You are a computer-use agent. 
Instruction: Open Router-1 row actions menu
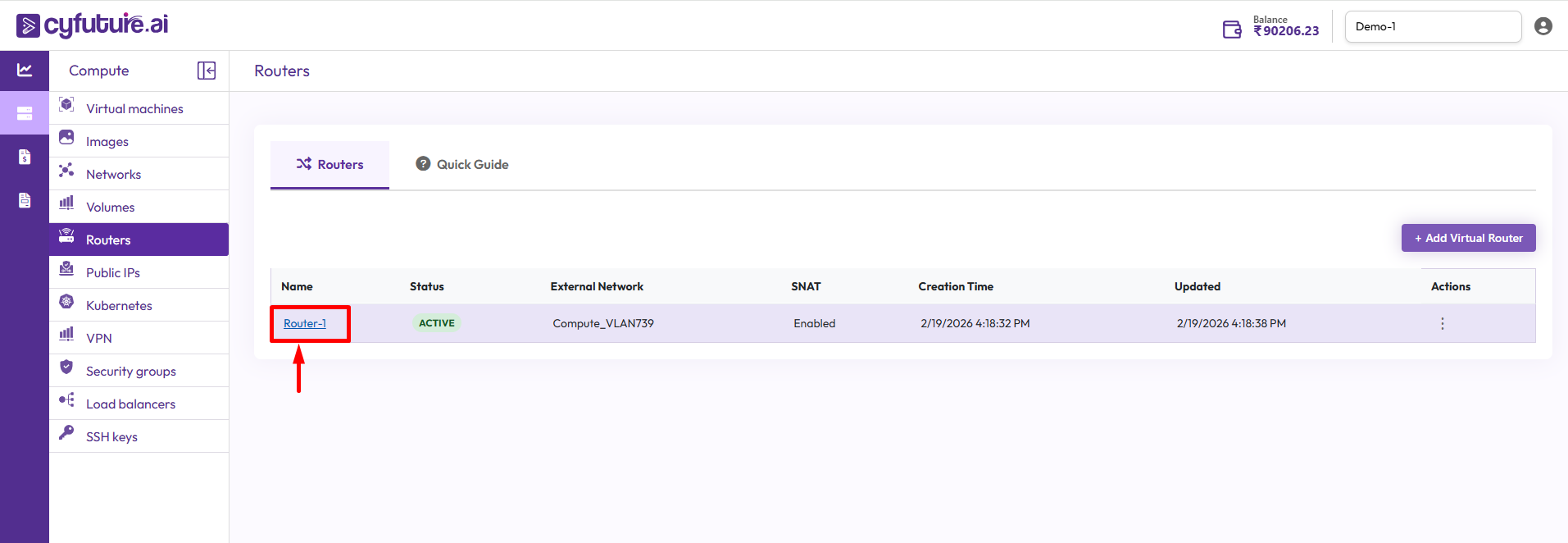[1442, 323]
